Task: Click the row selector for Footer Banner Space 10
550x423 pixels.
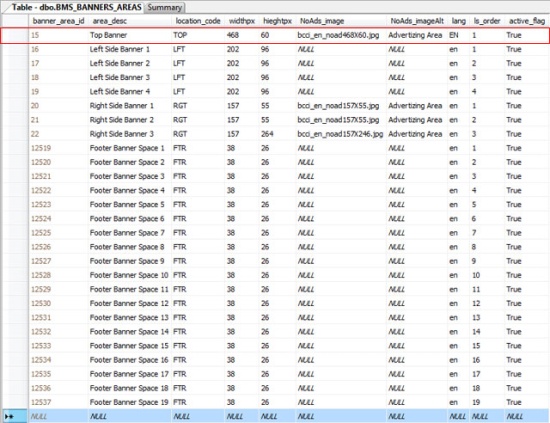Action: pos(15,275)
